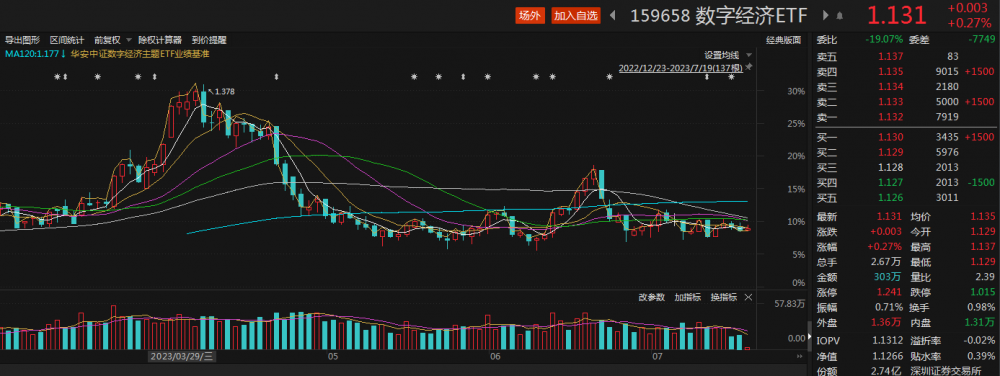Click the 华安中证数字经济主题ETF业绩基准 legend label
Image resolution: width=1000 pixels, height=376 pixels.
(140, 54)
